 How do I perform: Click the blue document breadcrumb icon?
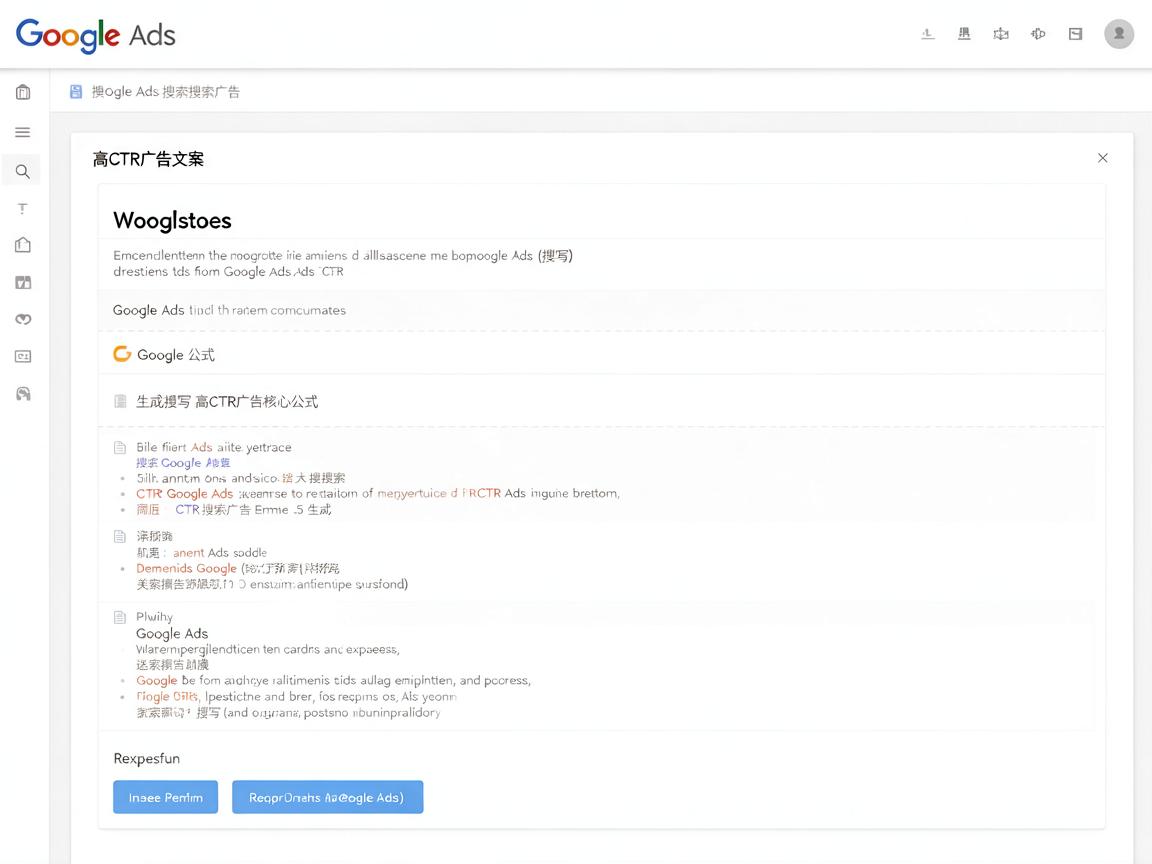point(76,92)
